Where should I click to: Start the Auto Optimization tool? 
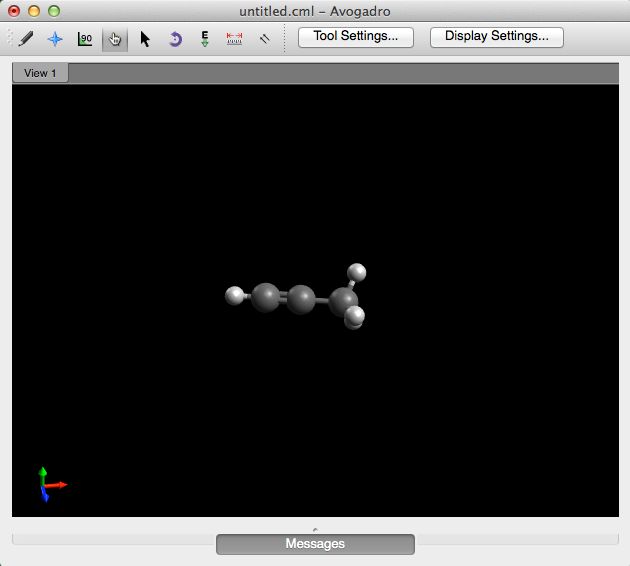click(205, 39)
